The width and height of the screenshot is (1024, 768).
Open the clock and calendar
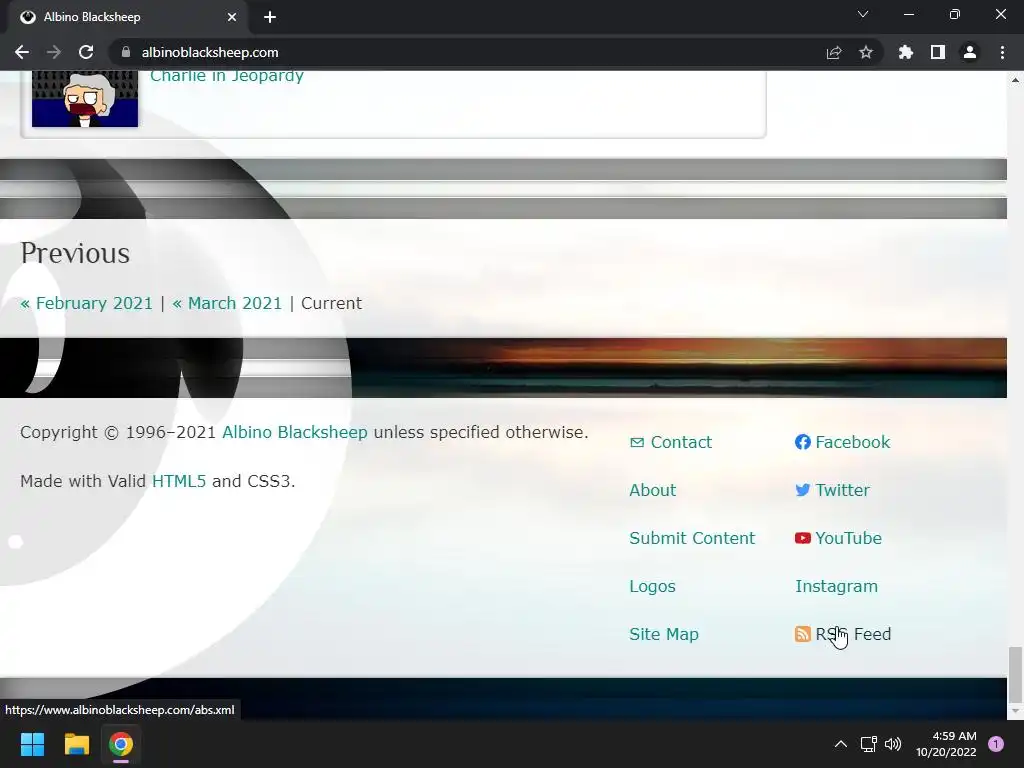click(x=946, y=744)
